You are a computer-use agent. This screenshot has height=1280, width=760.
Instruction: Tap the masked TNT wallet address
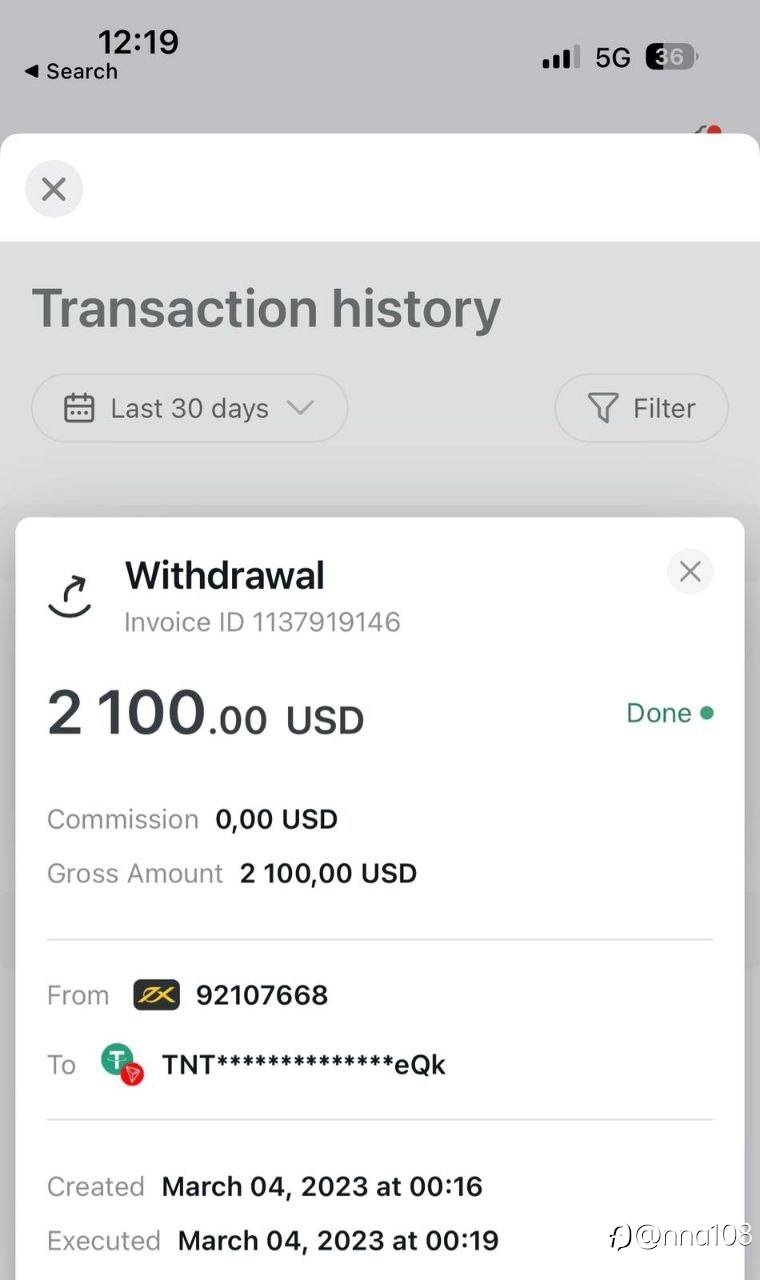point(304,1064)
